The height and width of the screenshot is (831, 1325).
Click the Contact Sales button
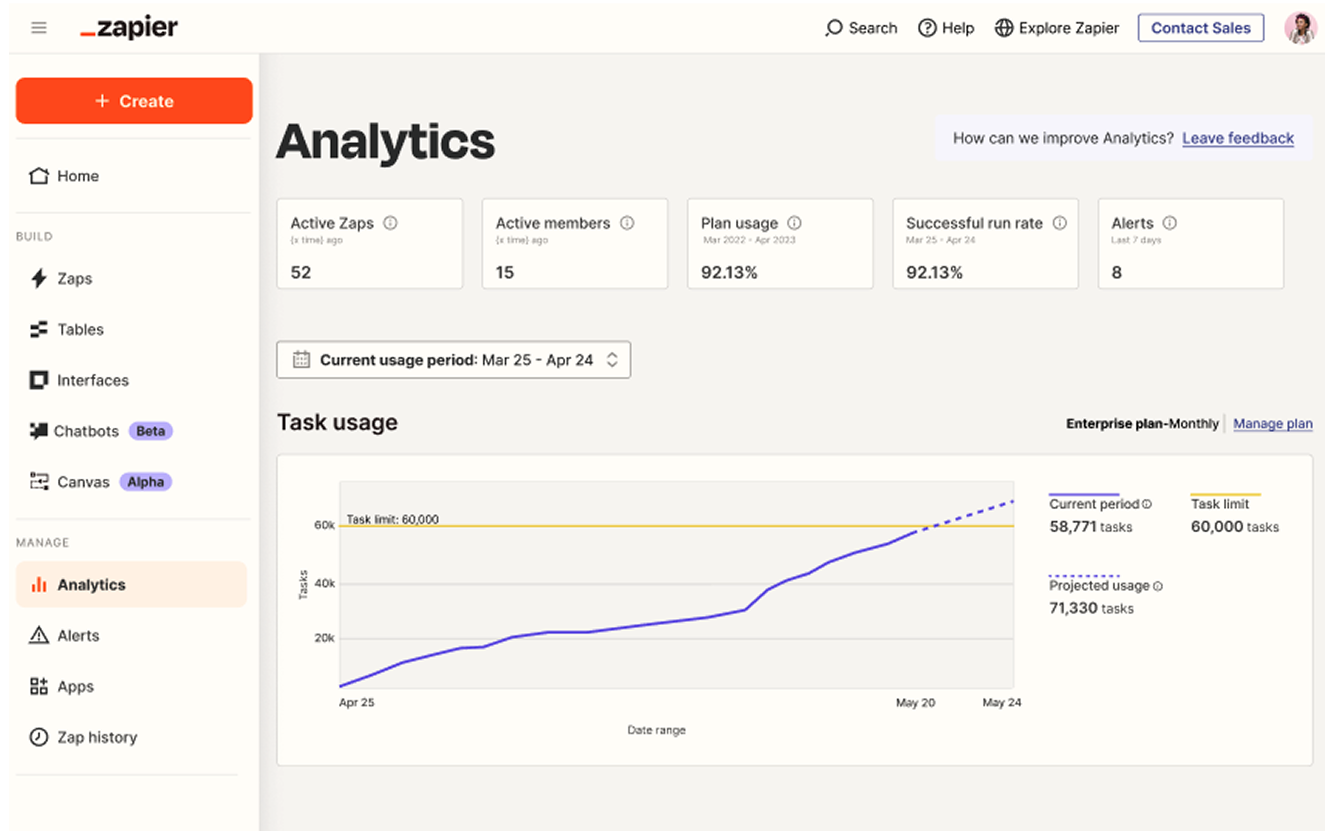[1200, 28]
